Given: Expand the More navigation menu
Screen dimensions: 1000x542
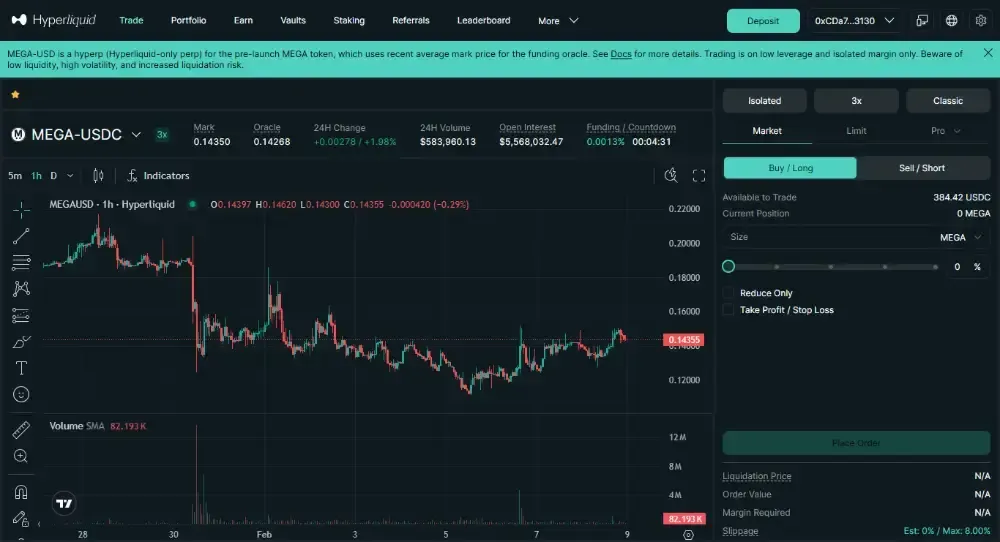Looking at the screenshot, I should (x=558, y=20).
